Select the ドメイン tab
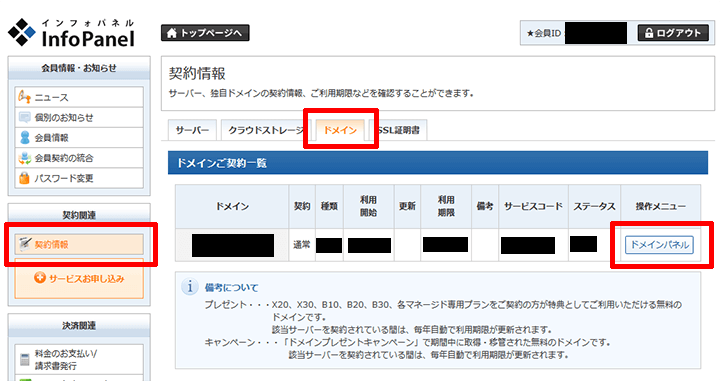Screen dimensions: 720x381 [340, 130]
